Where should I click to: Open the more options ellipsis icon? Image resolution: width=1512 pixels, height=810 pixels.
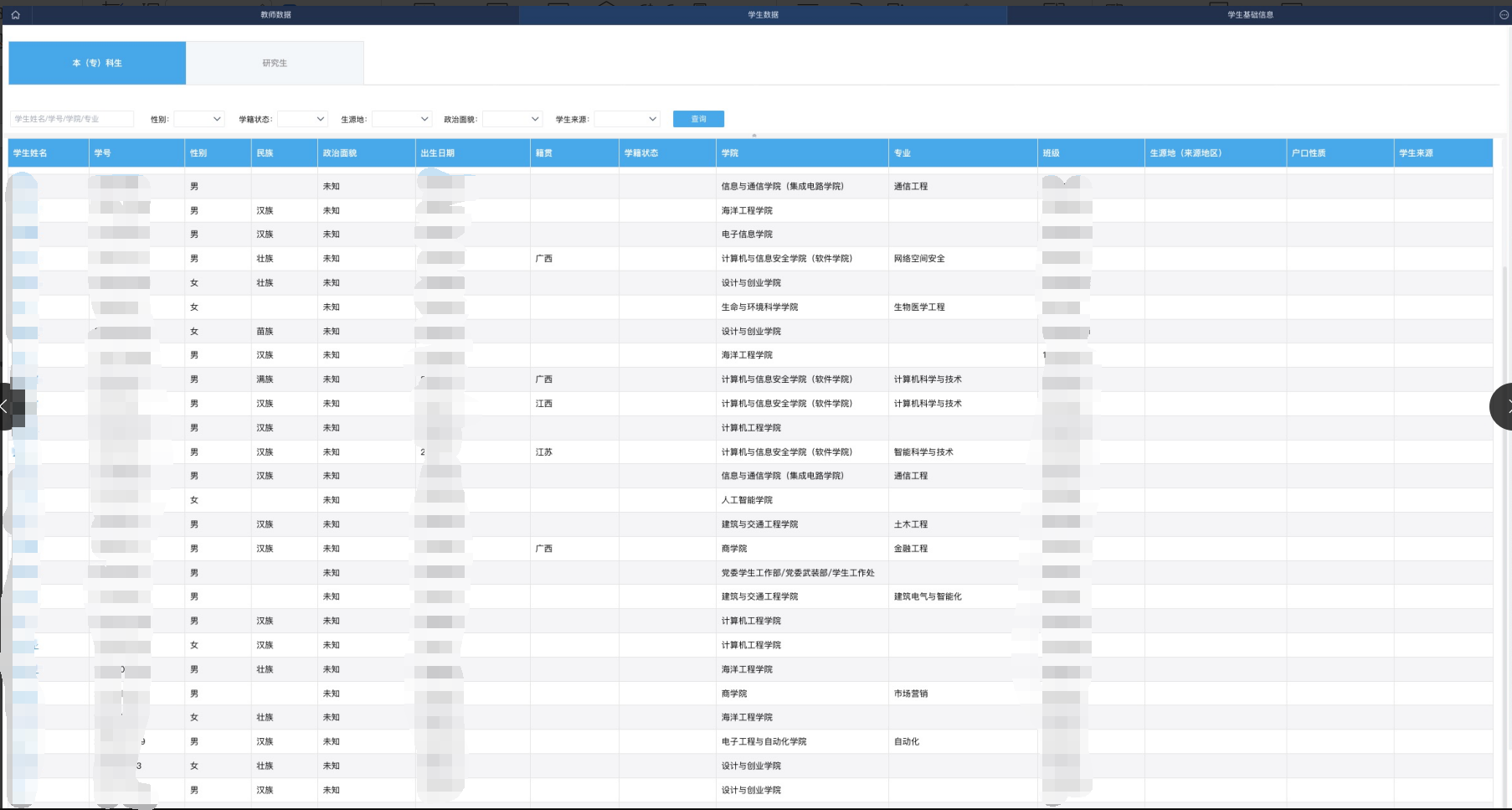pos(1504,14)
